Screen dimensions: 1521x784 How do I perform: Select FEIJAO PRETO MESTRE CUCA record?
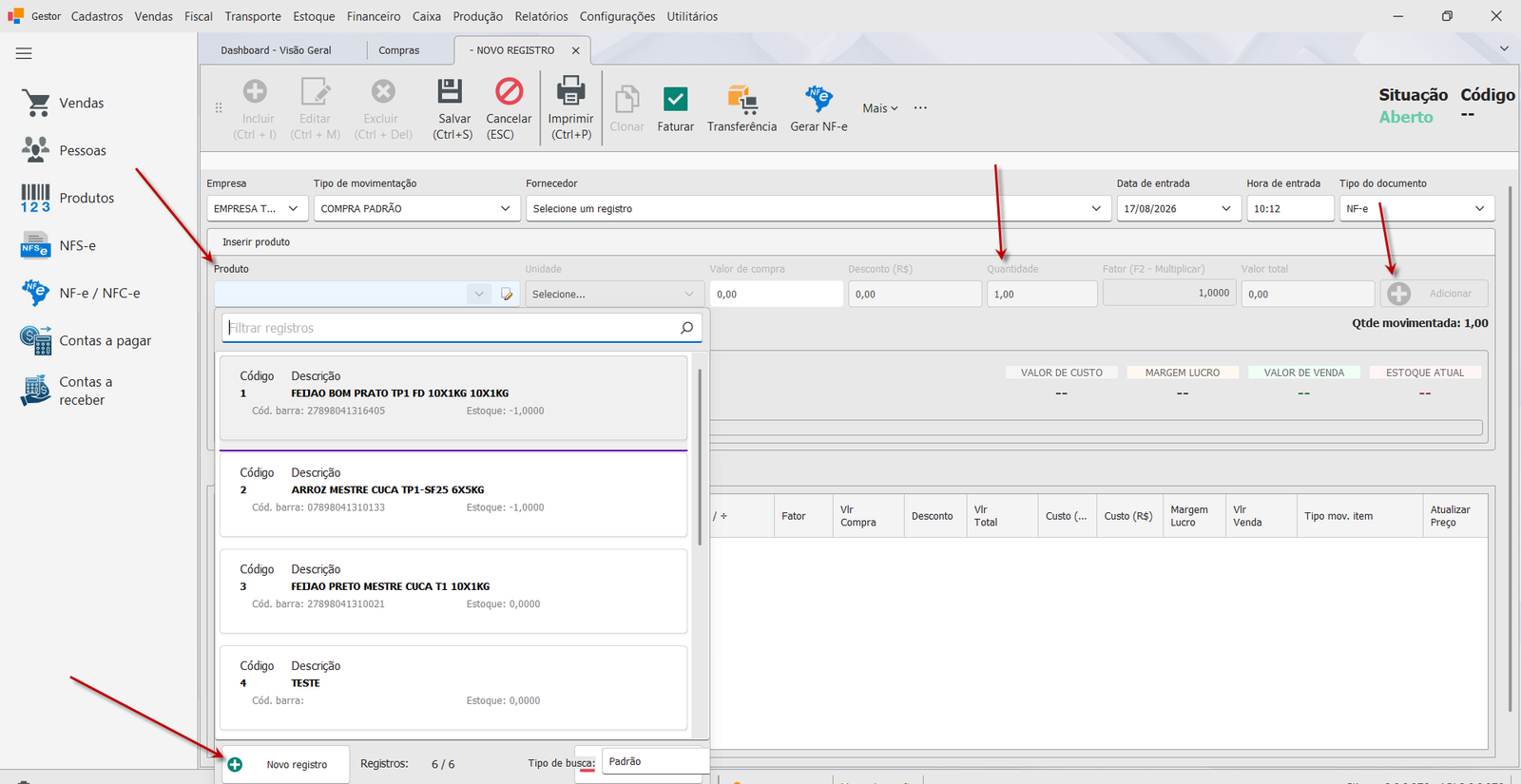coord(453,591)
